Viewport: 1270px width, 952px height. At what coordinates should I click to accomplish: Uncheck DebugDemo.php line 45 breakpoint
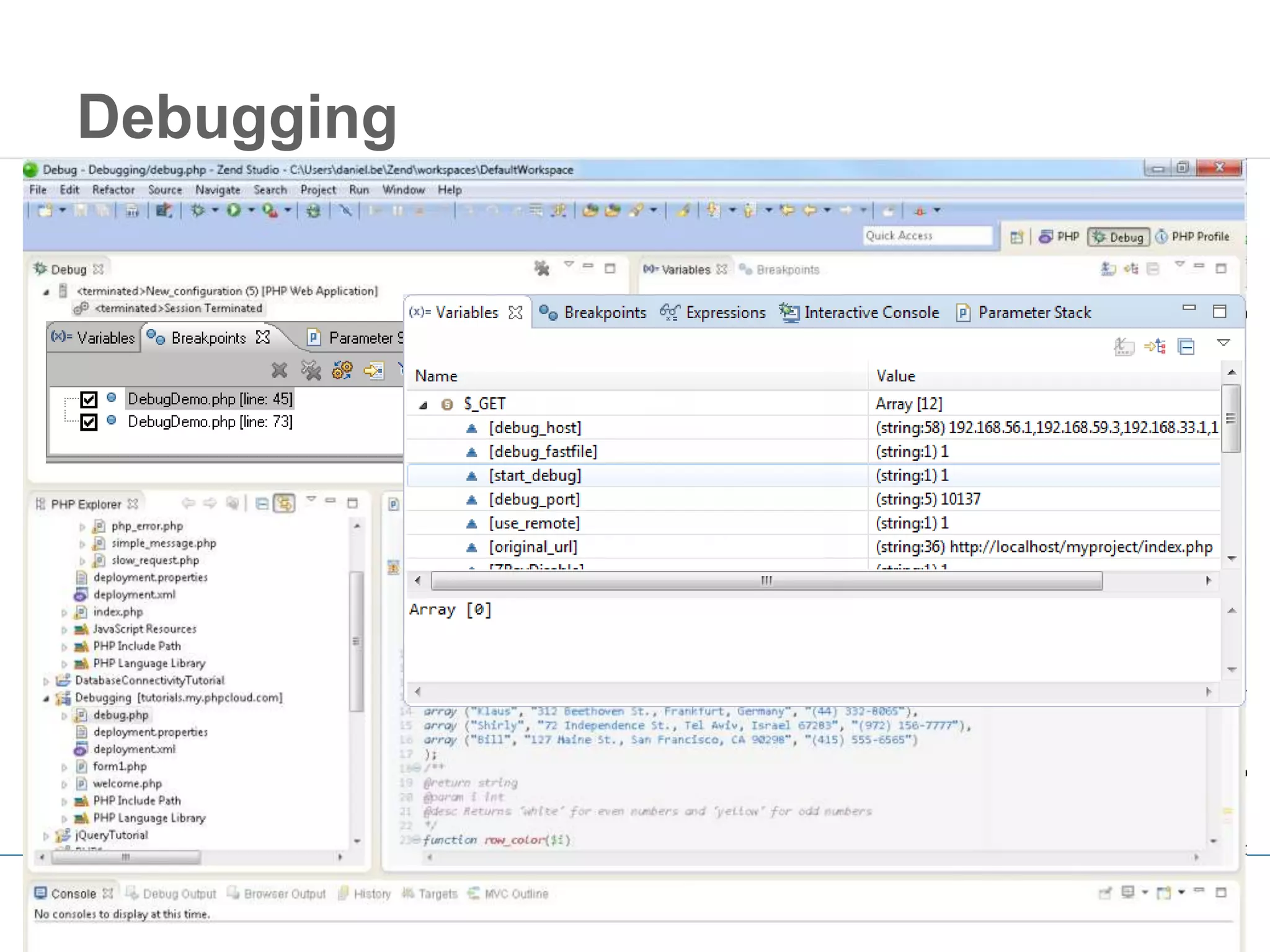click(x=89, y=399)
